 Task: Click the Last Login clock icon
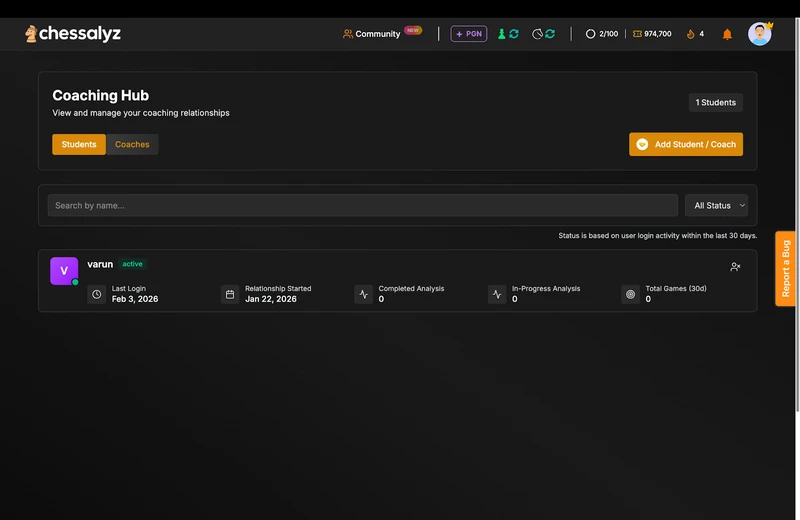pos(96,294)
